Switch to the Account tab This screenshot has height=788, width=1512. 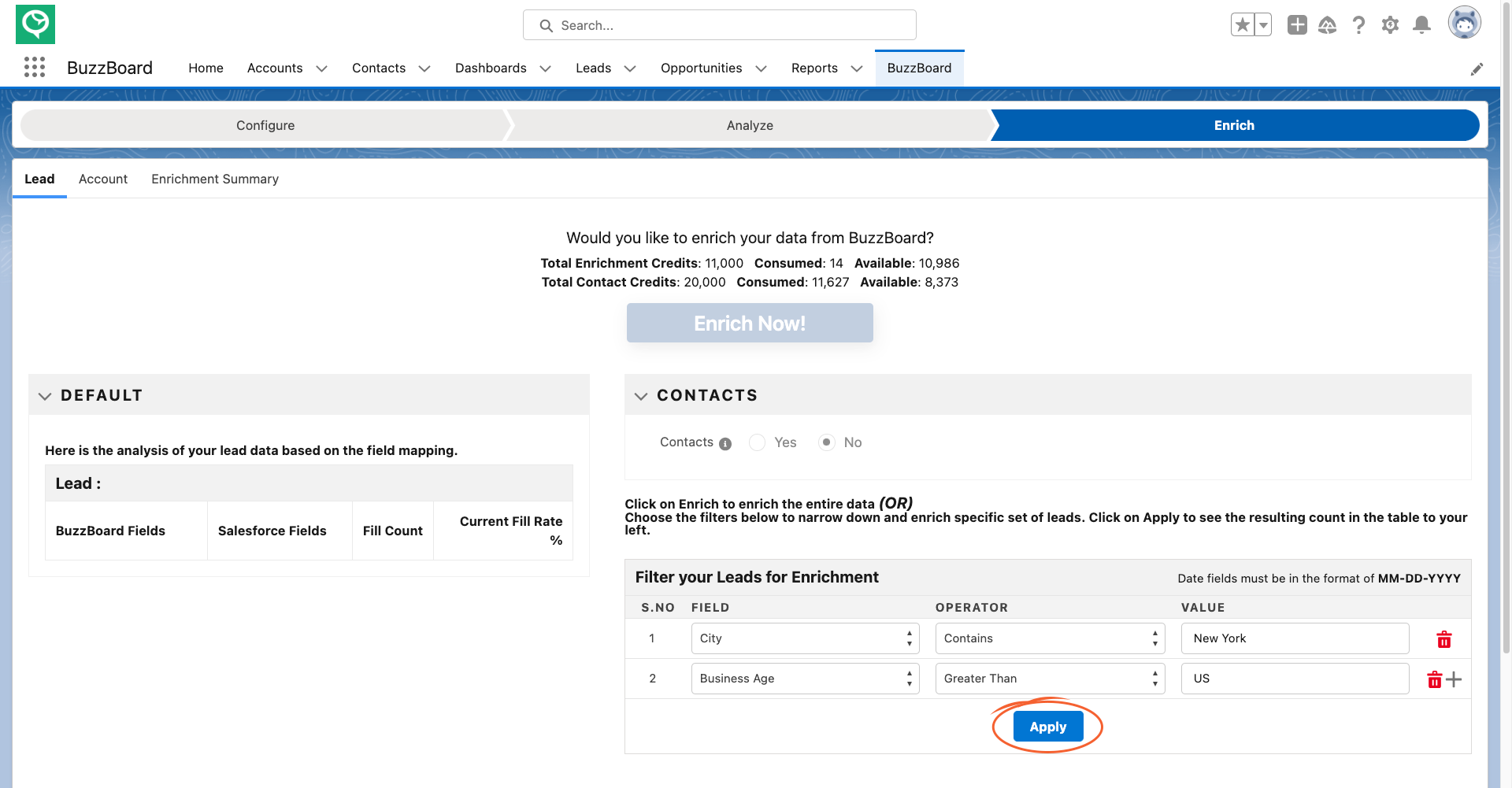coord(103,179)
